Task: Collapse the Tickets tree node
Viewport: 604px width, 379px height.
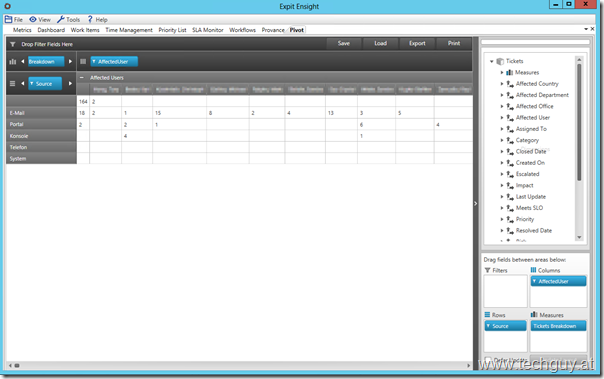Action: point(492,61)
